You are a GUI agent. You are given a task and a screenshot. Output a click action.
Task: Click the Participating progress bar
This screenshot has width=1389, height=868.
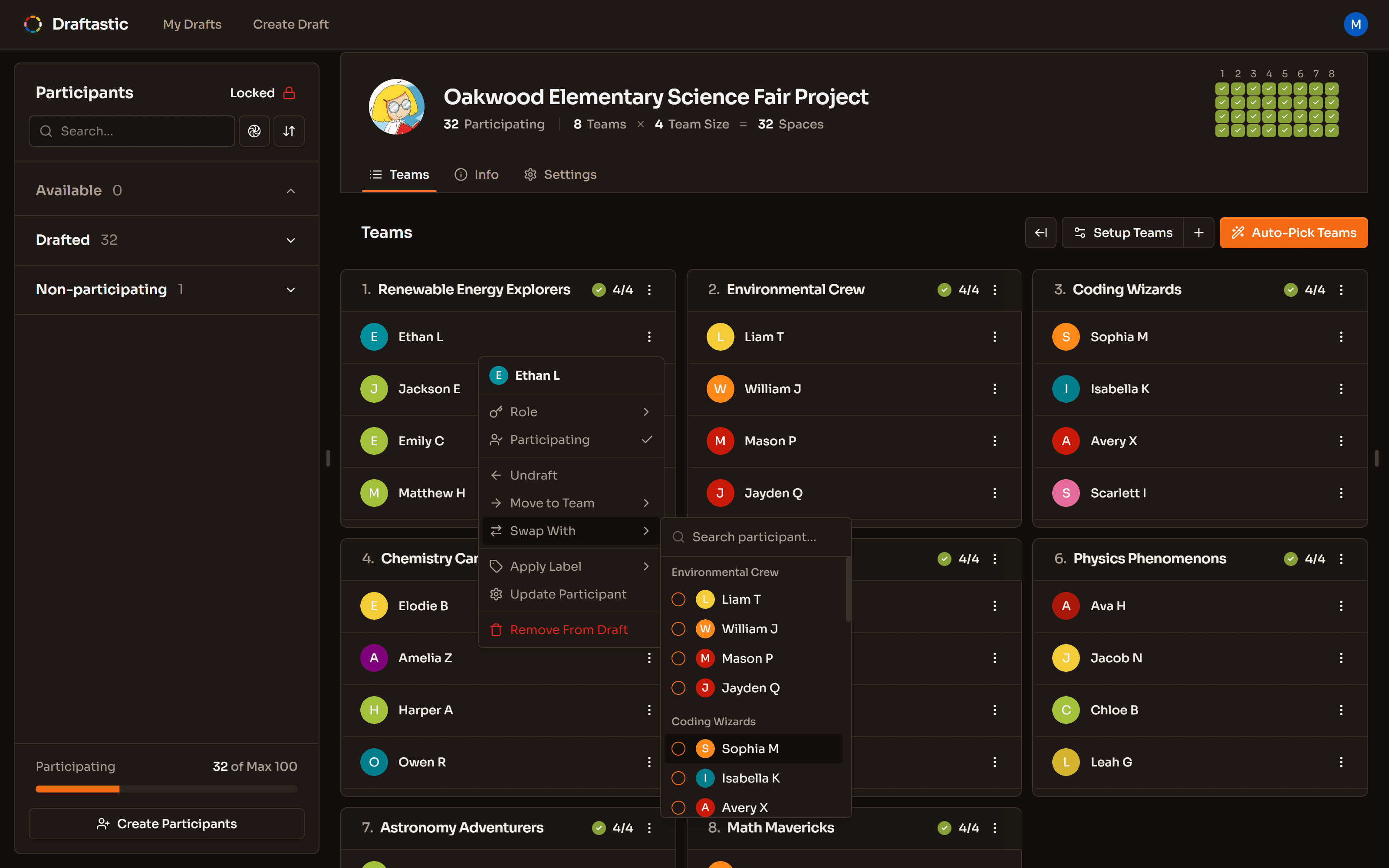point(166,789)
